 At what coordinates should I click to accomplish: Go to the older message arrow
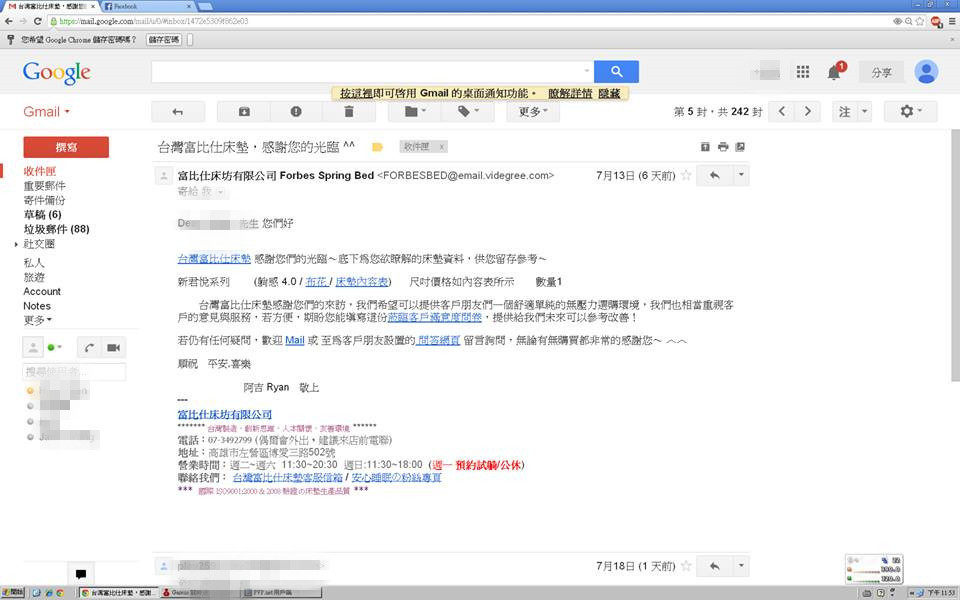(x=808, y=111)
